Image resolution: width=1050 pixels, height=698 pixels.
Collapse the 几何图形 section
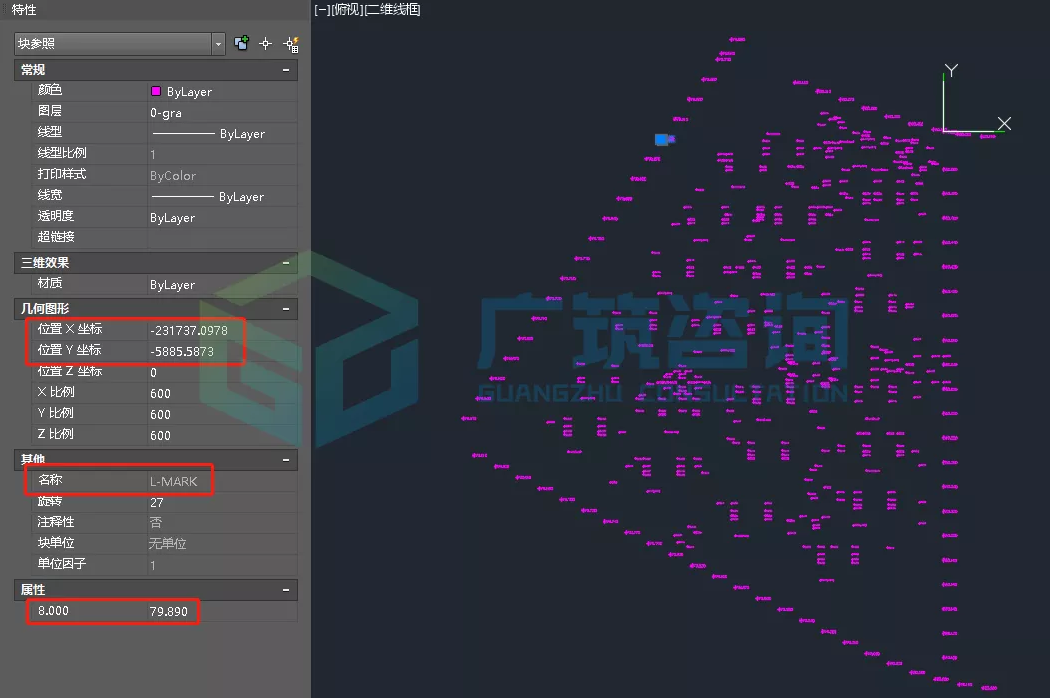point(286,308)
